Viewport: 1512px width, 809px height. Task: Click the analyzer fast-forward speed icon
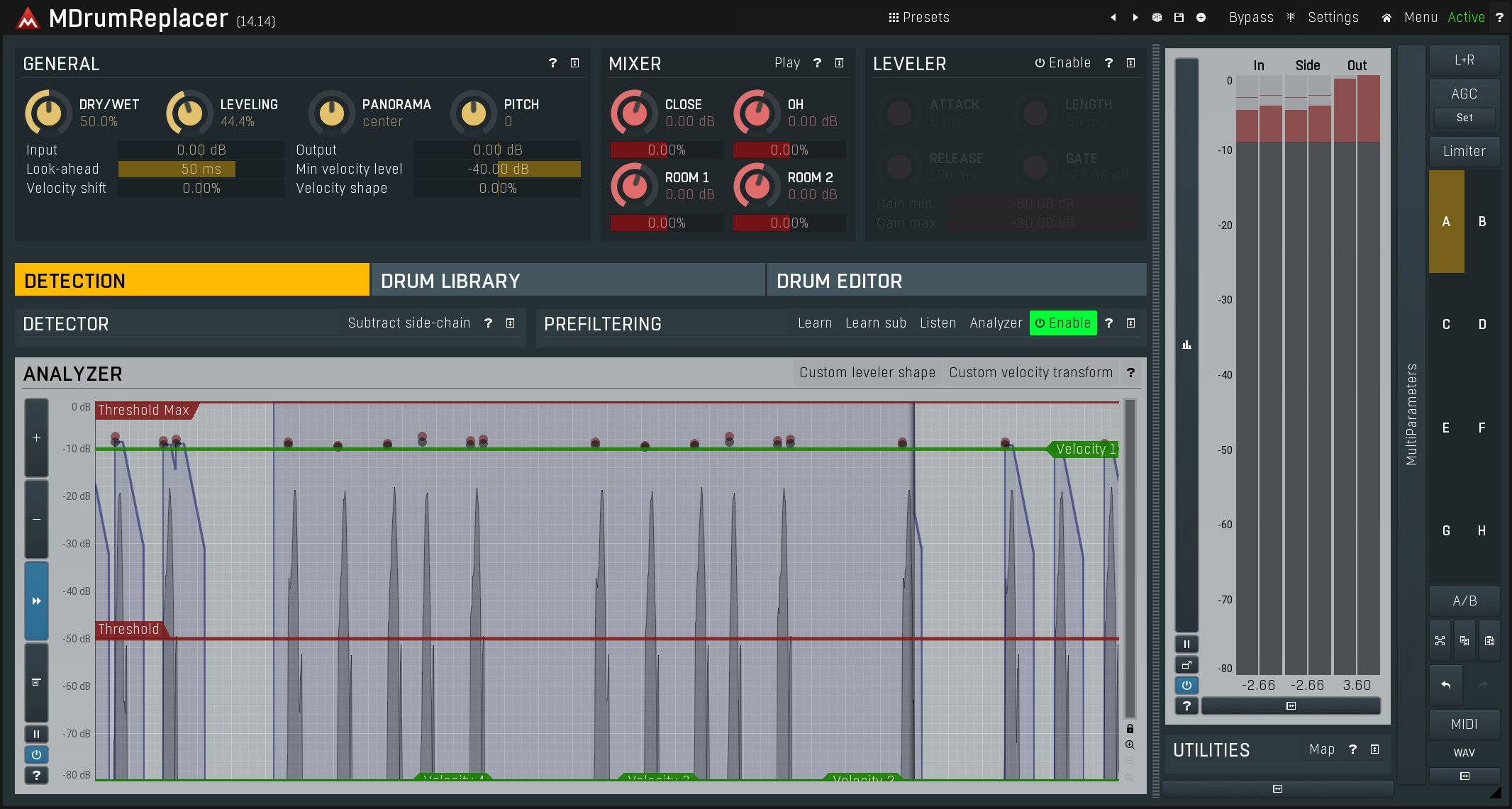click(x=36, y=601)
